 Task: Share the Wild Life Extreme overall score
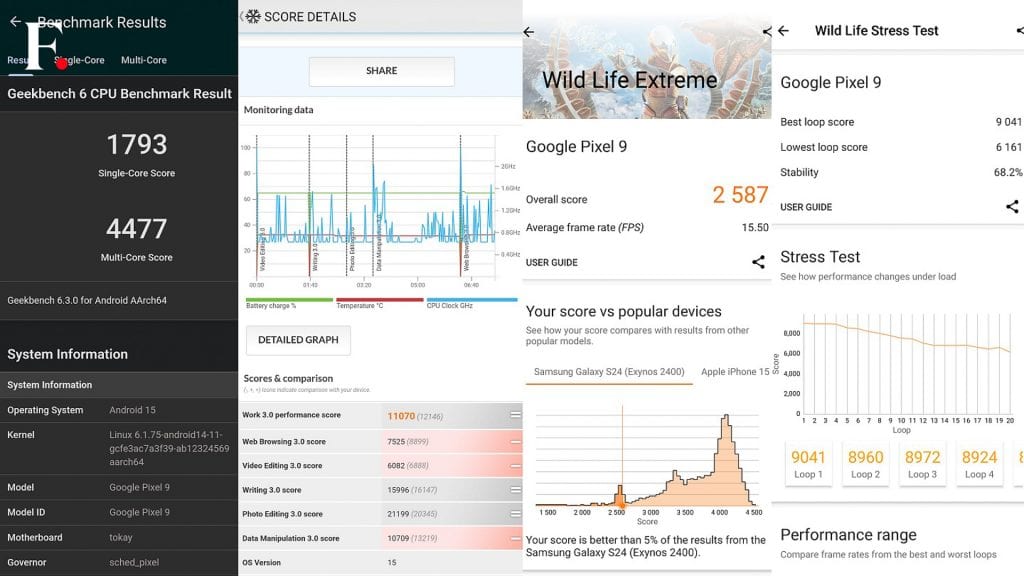(758, 262)
